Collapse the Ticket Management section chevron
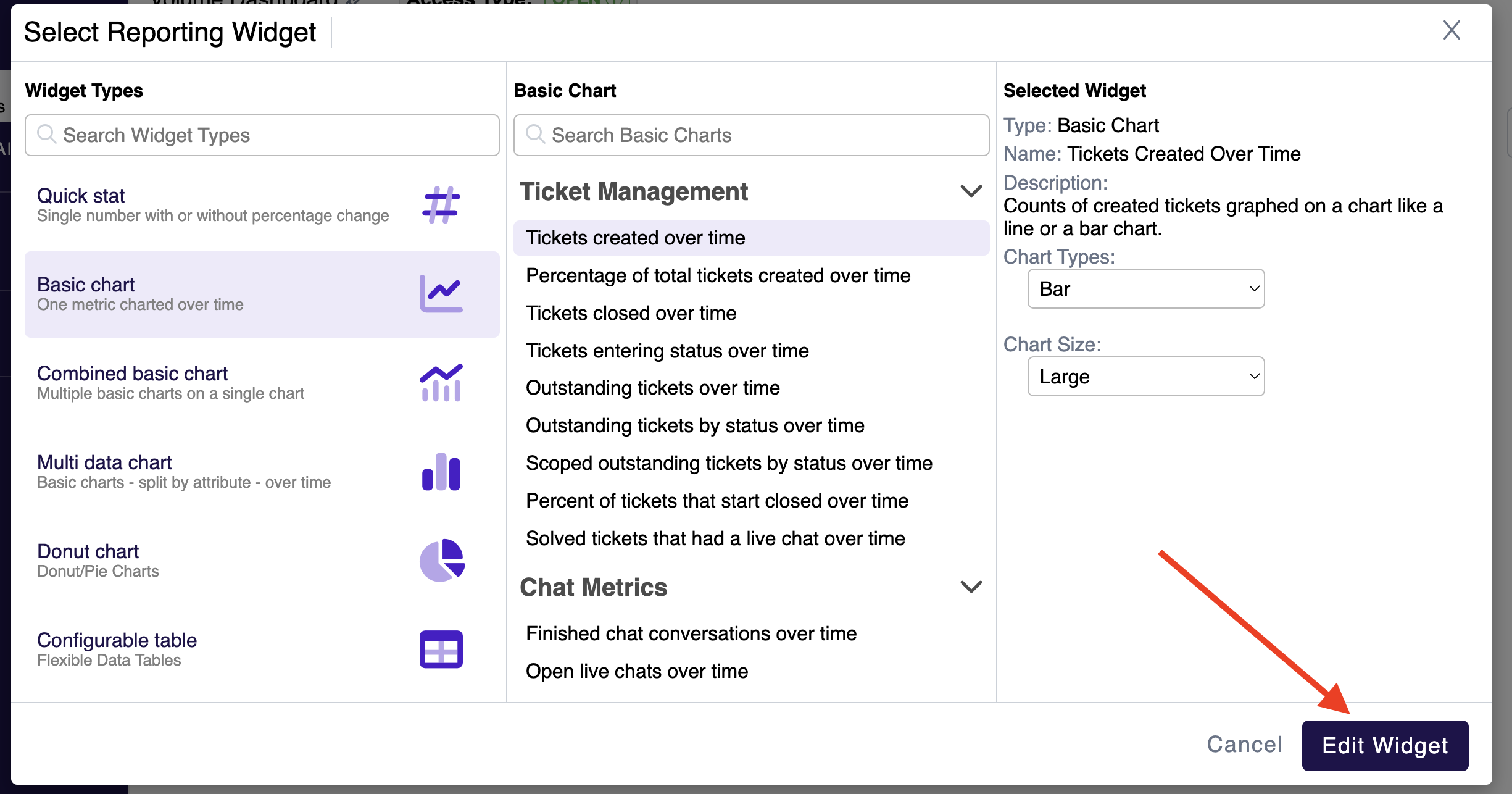This screenshot has height=794, width=1512. click(x=971, y=191)
